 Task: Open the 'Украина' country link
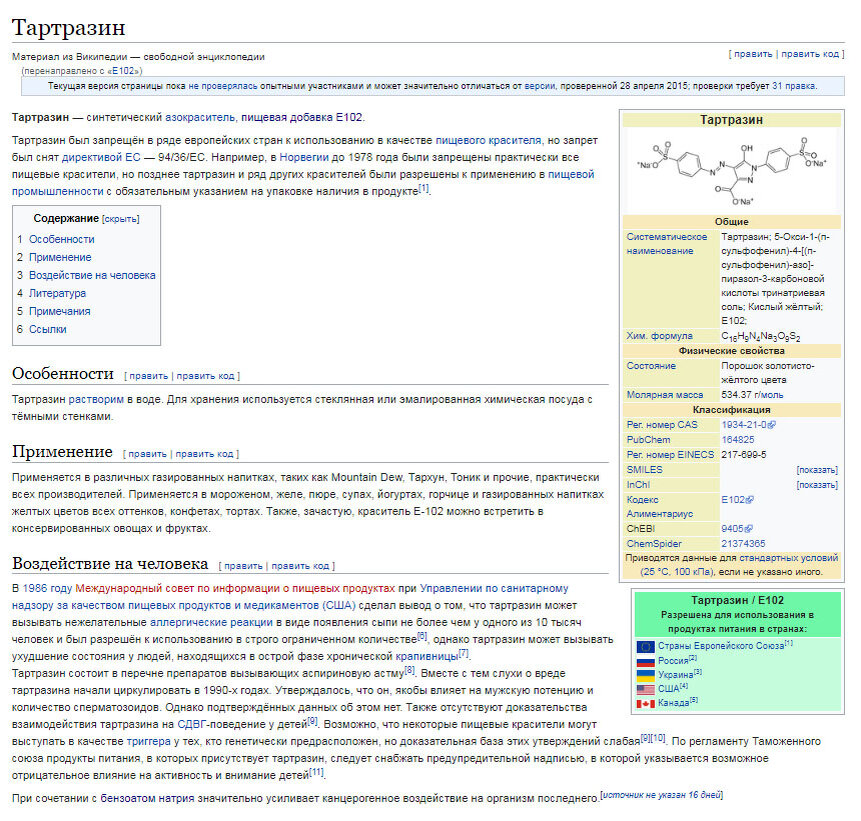pos(675,675)
